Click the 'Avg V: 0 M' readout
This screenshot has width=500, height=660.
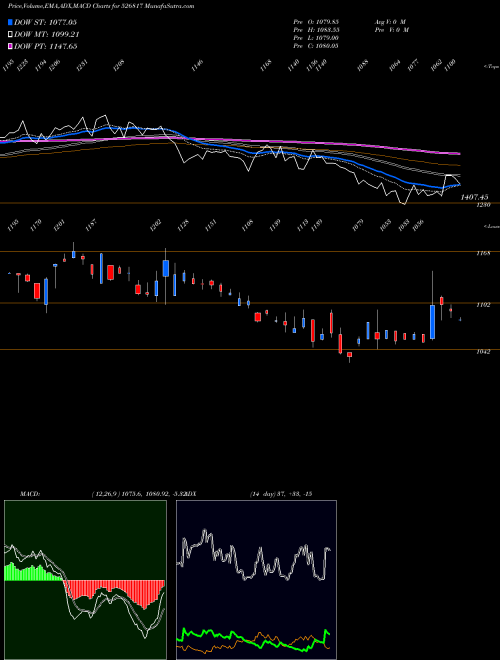(x=390, y=22)
